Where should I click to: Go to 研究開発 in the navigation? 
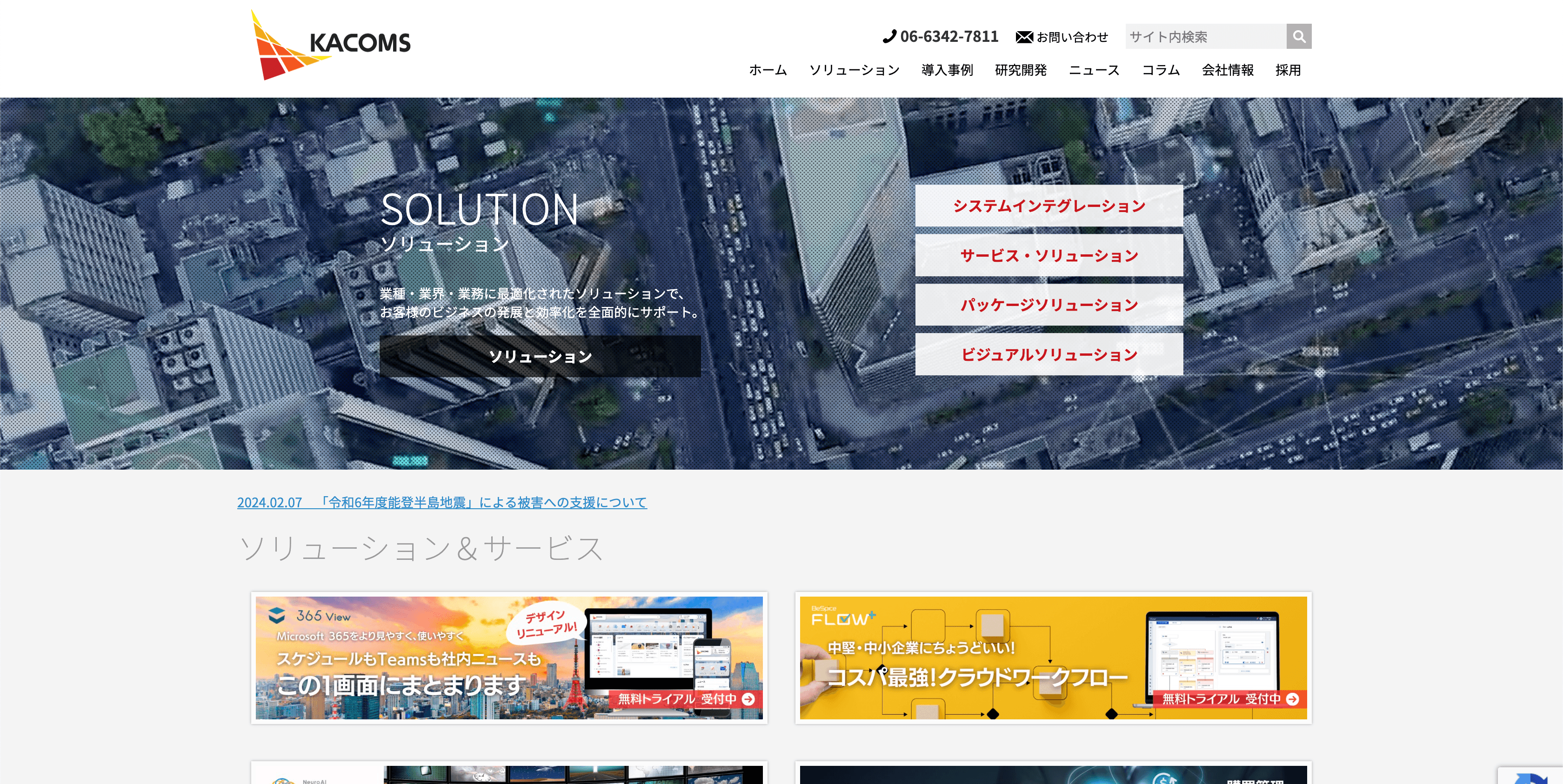[x=1021, y=70]
